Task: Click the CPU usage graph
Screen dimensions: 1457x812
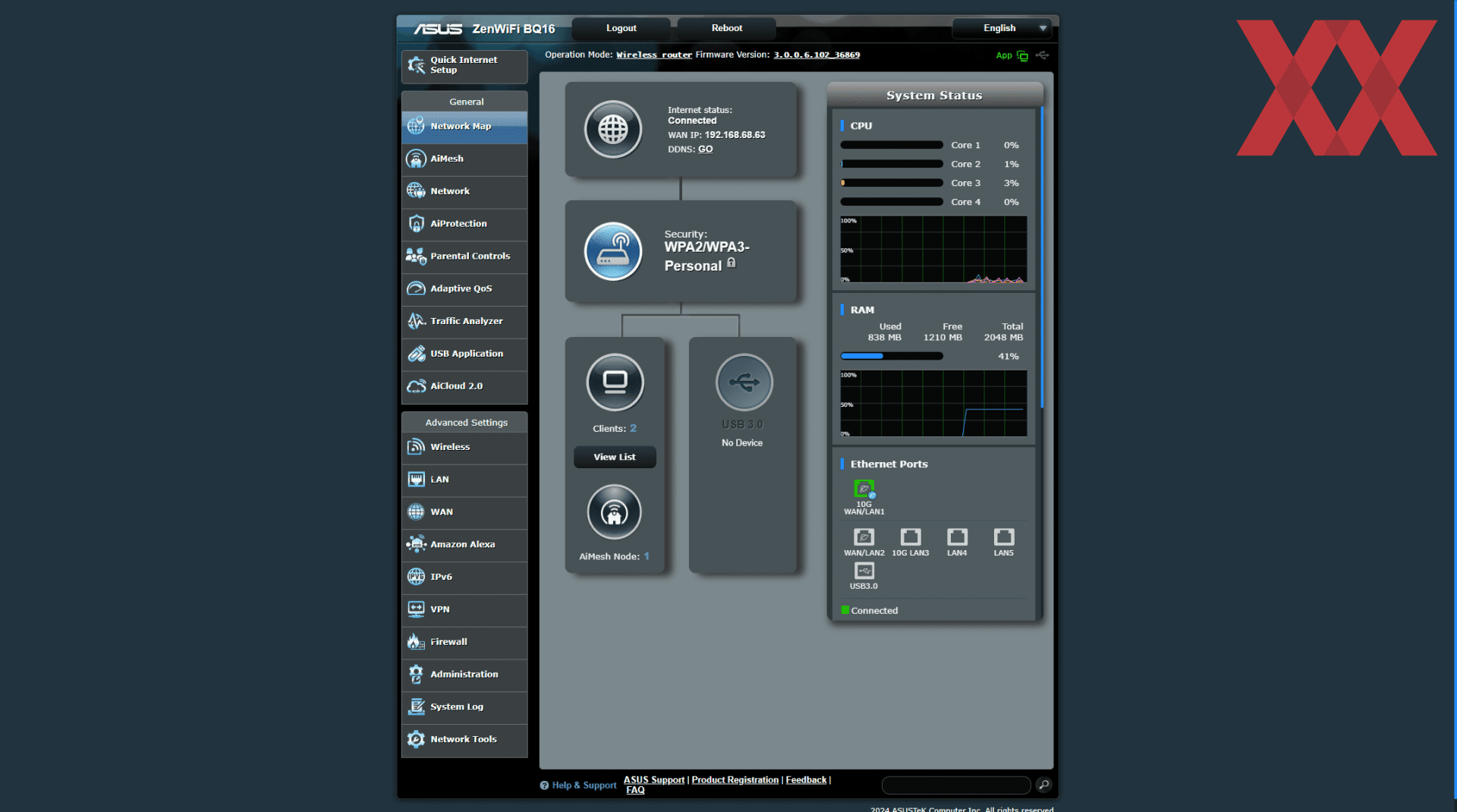Action: (x=933, y=250)
